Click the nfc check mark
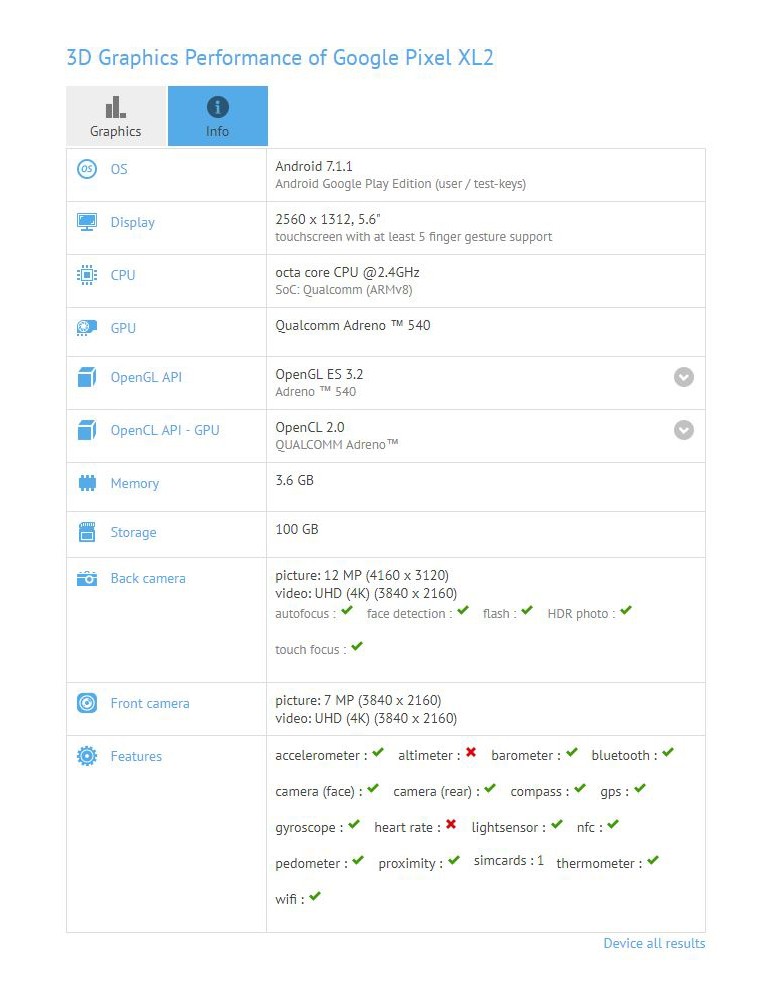 613,824
